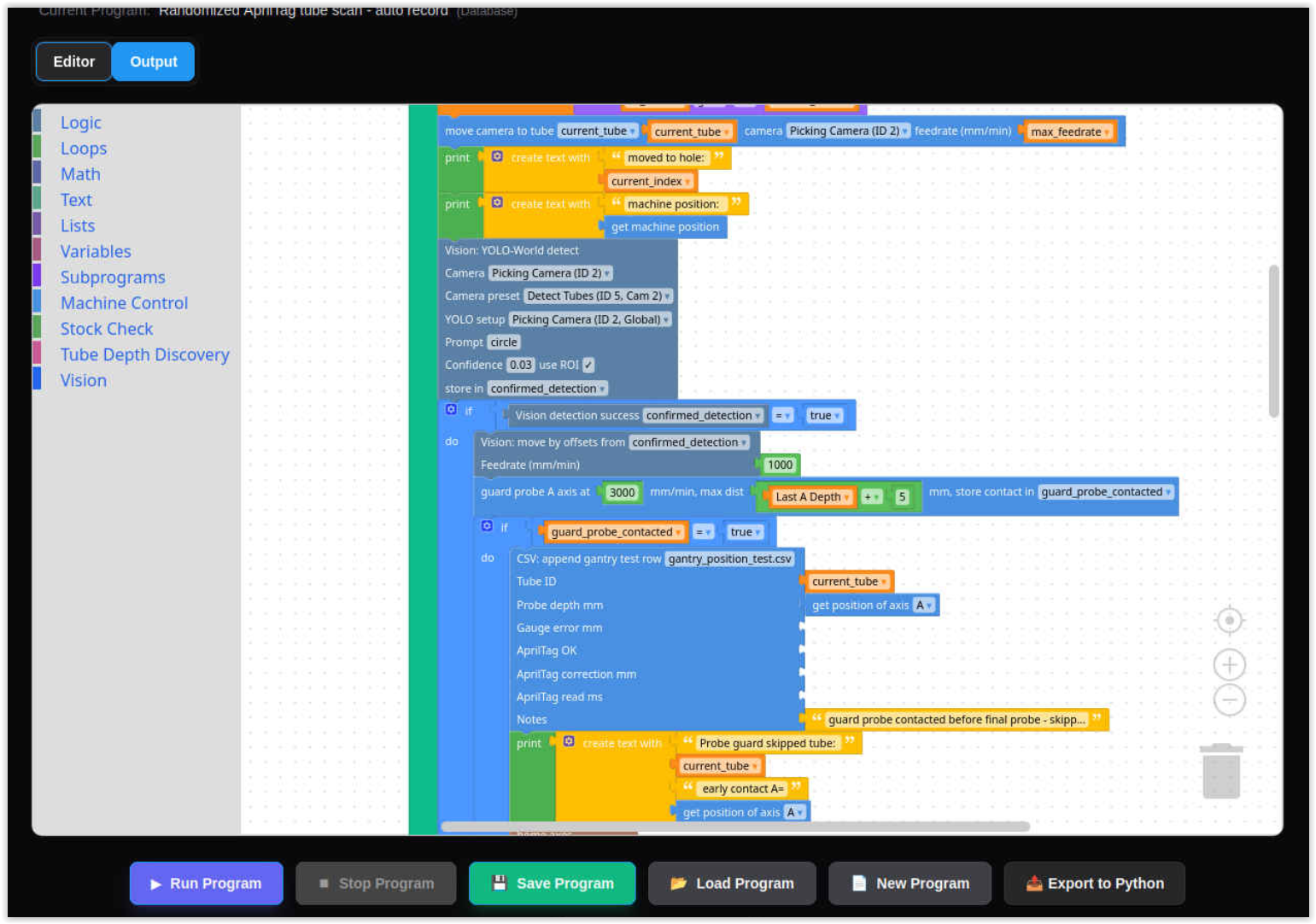Open the Camera preset Detect Tubes dropdown

point(599,296)
